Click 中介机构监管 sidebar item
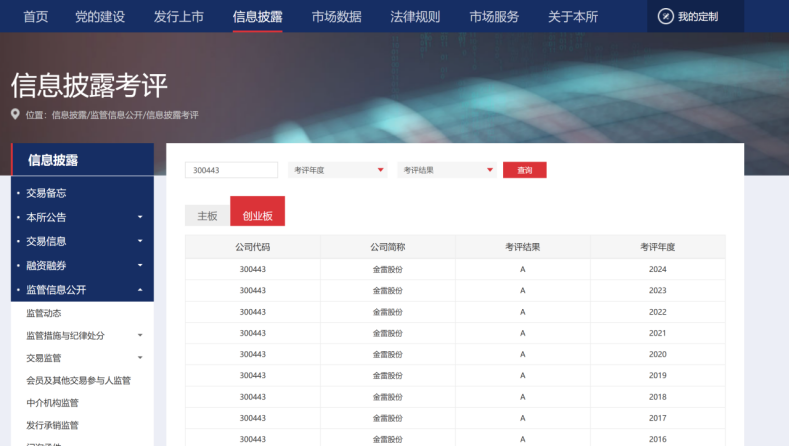This screenshot has width=790, height=446. (52, 403)
